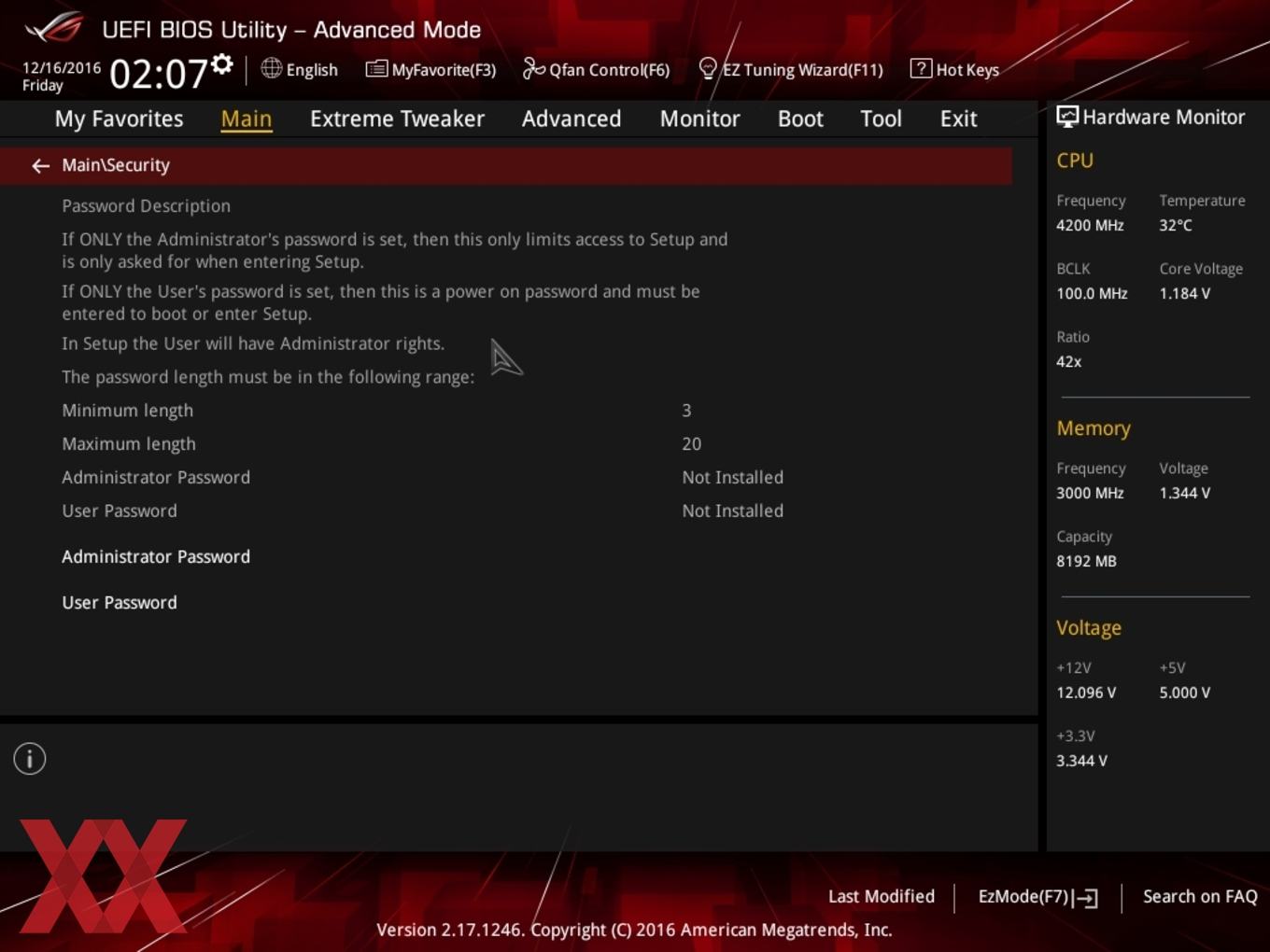The width and height of the screenshot is (1270, 952).
Task: Click the EzMode exit arrow icon
Action: pyautogui.click(x=1085, y=898)
